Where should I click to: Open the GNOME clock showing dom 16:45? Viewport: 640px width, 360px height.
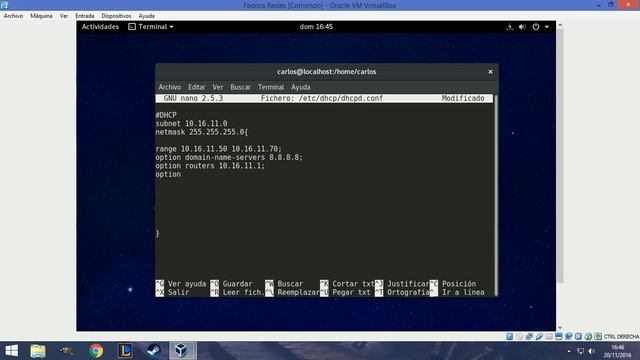pos(316,27)
